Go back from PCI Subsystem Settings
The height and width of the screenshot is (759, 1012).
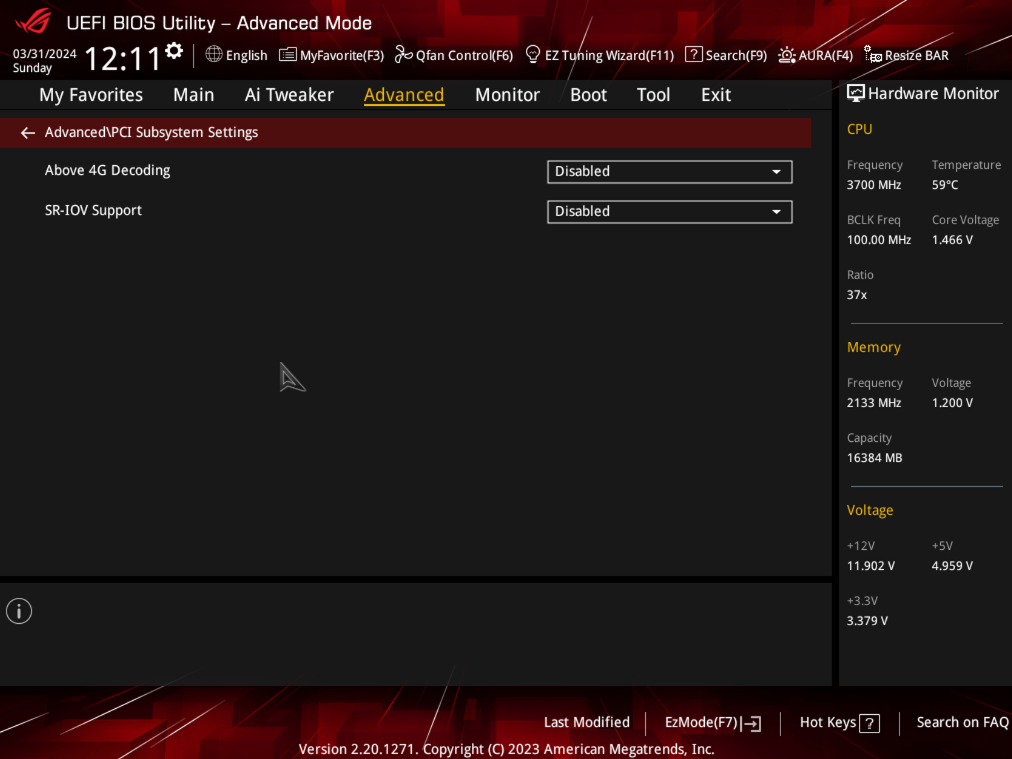coord(27,132)
